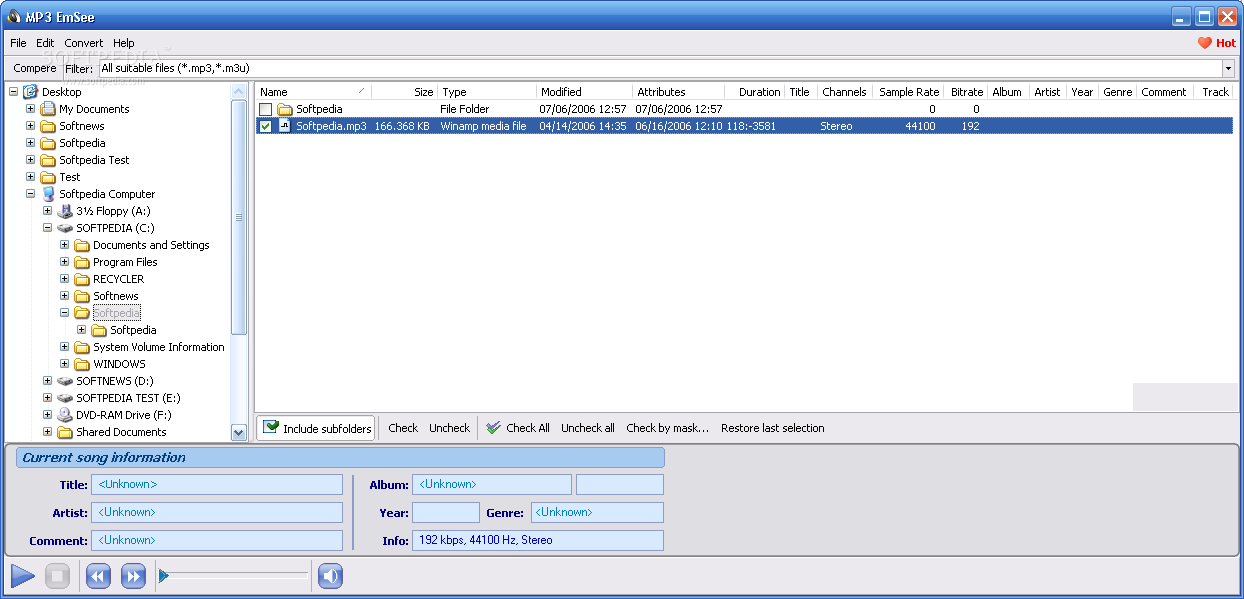1244x599 pixels.
Task: Click the heart Hot icon
Action: point(1204,43)
